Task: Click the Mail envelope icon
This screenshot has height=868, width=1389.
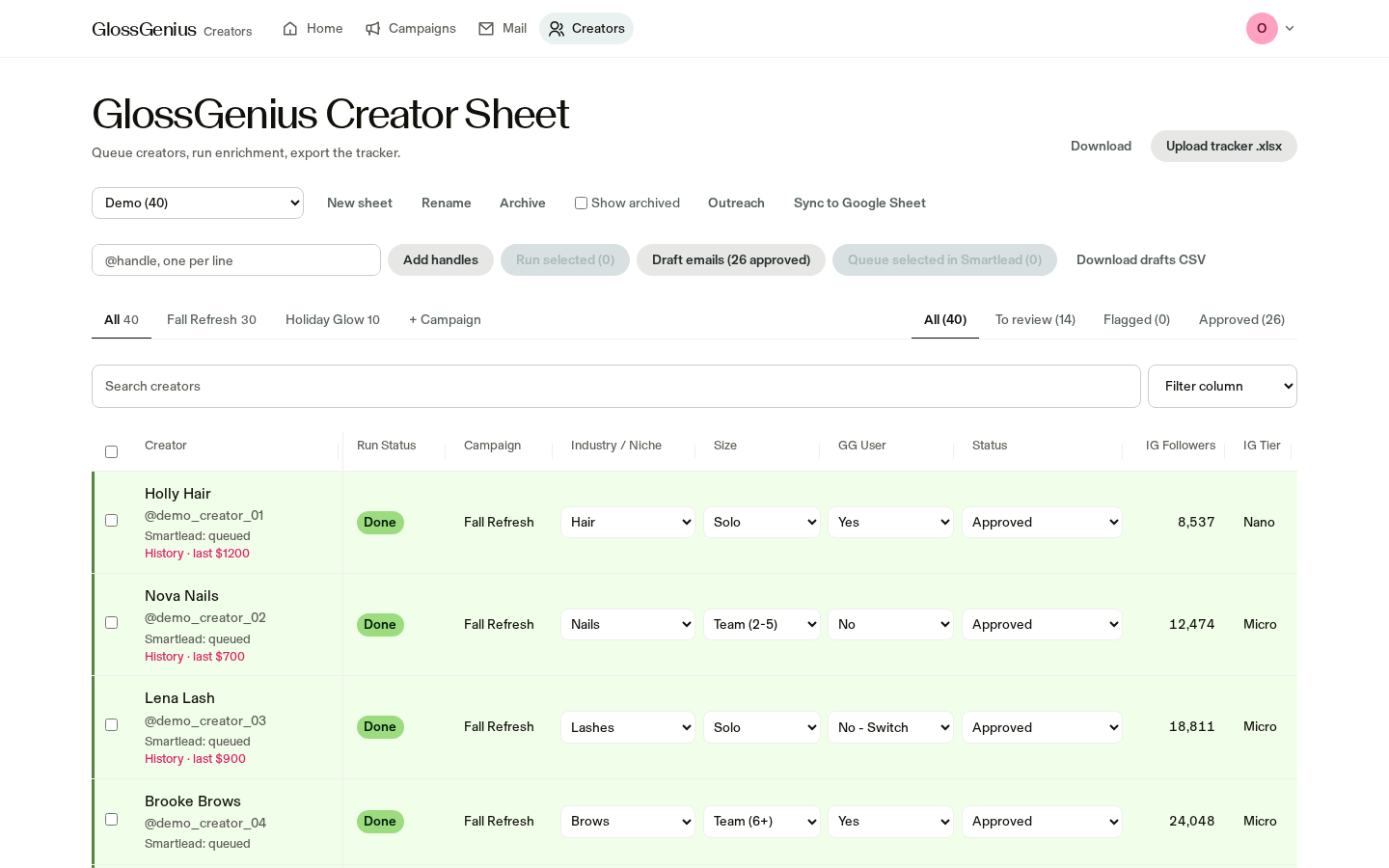Action: [486, 29]
